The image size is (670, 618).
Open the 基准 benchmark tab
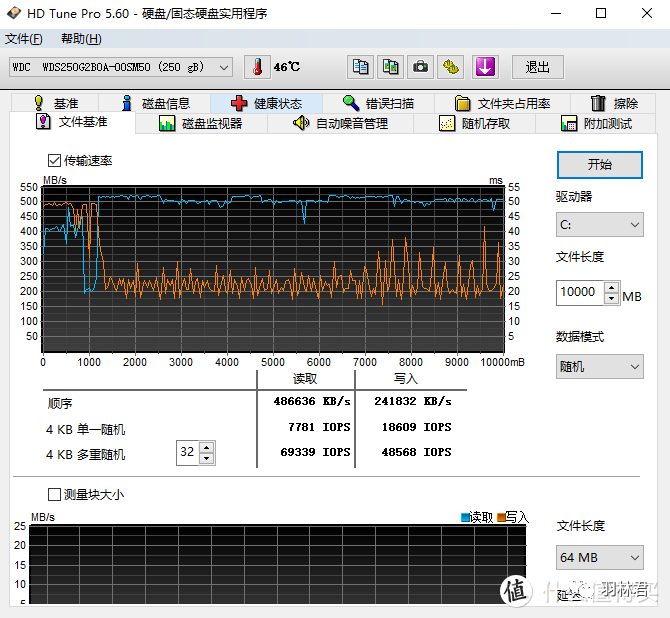pyautogui.click(x=56, y=103)
